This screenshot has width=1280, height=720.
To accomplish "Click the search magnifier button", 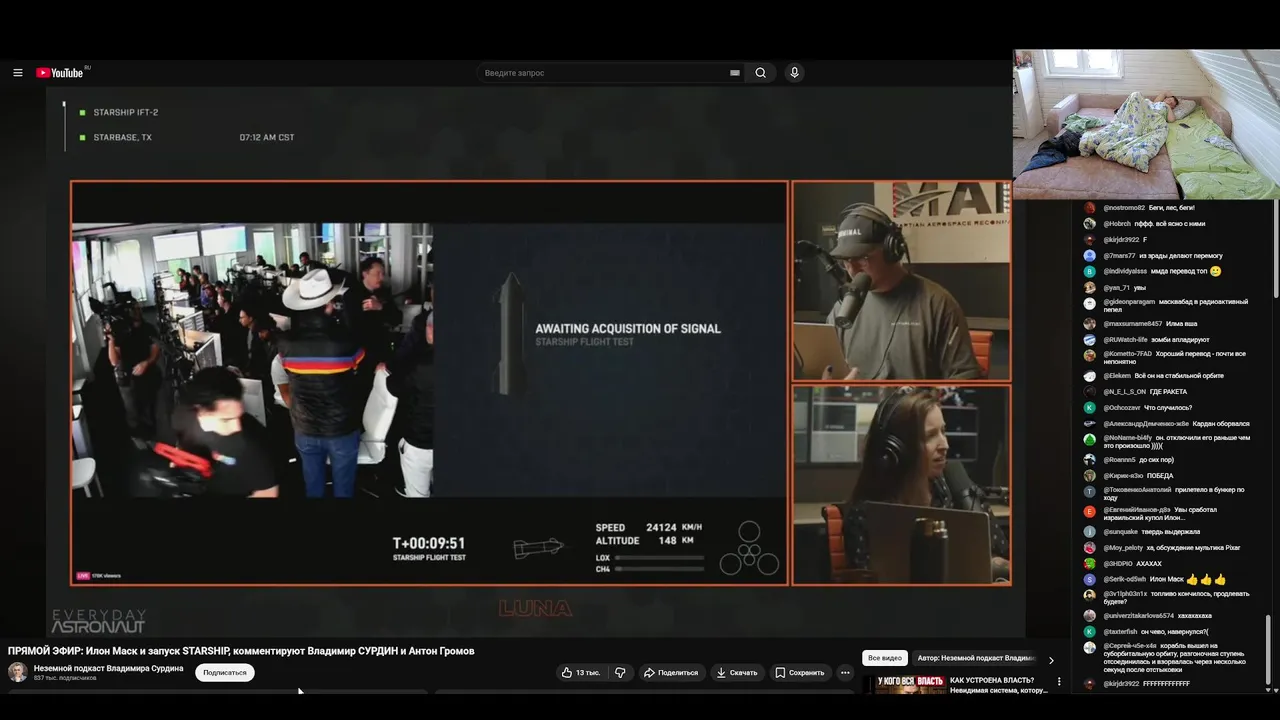I will (x=761, y=73).
